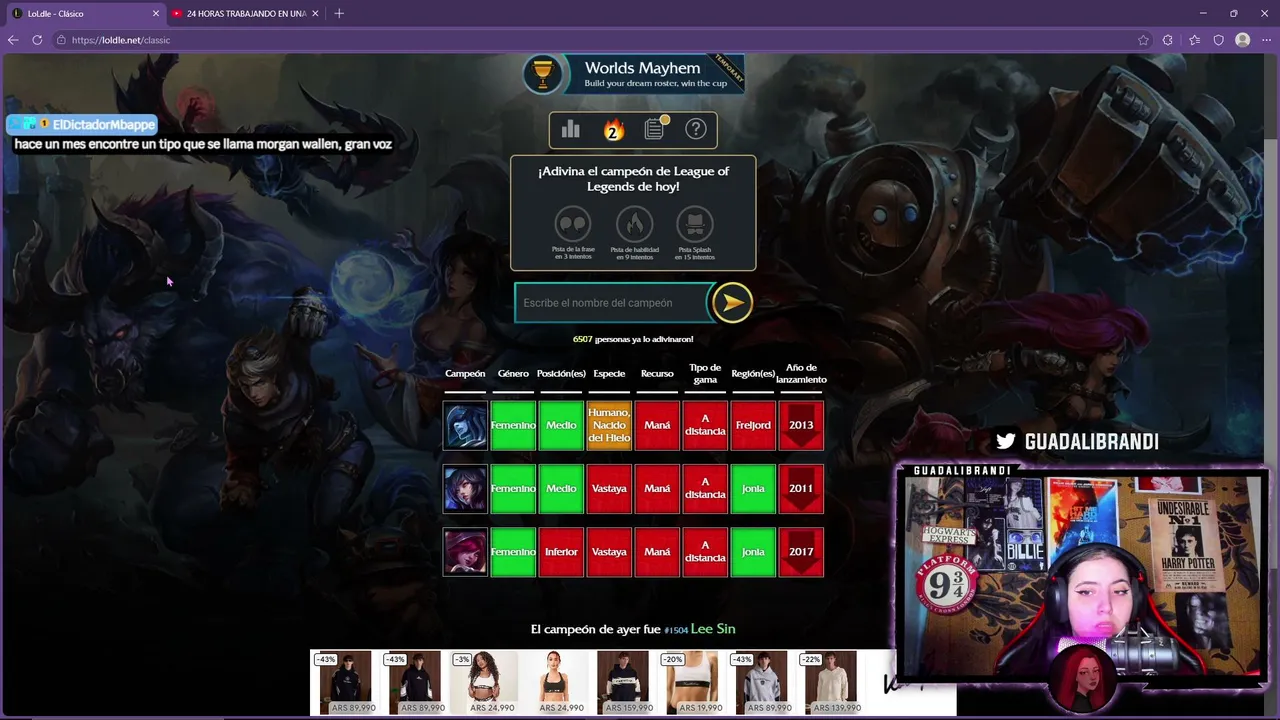Click the red Inferior position cell
The height and width of the screenshot is (720, 1280).
coord(561,552)
